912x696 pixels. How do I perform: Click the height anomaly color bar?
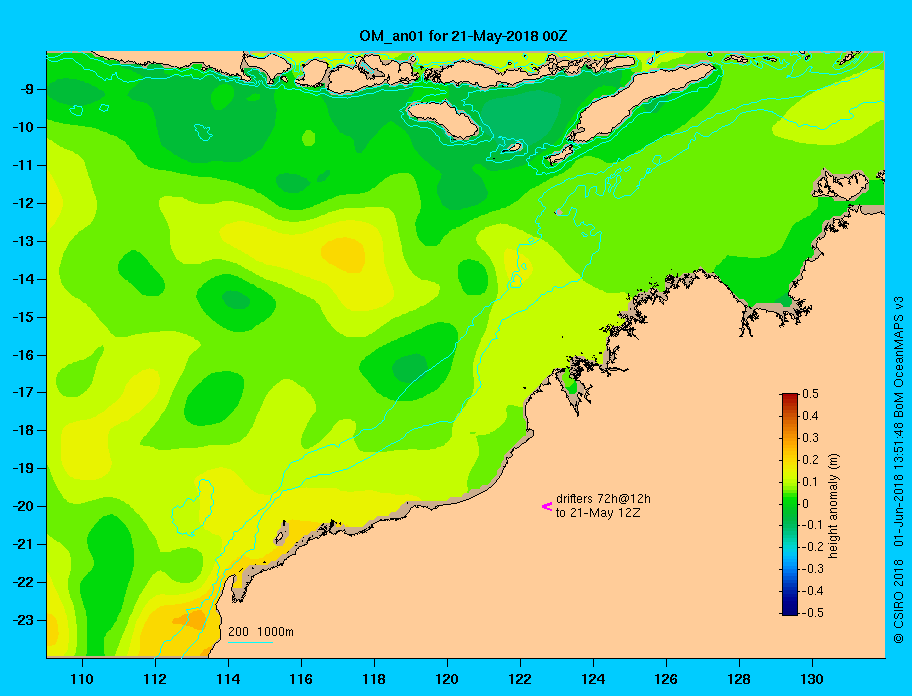click(790, 504)
